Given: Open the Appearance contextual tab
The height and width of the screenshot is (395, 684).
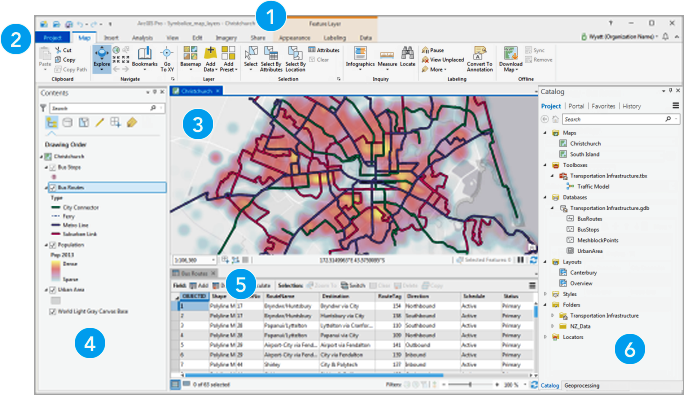Looking at the screenshot, I should click(x=294, y=38).
